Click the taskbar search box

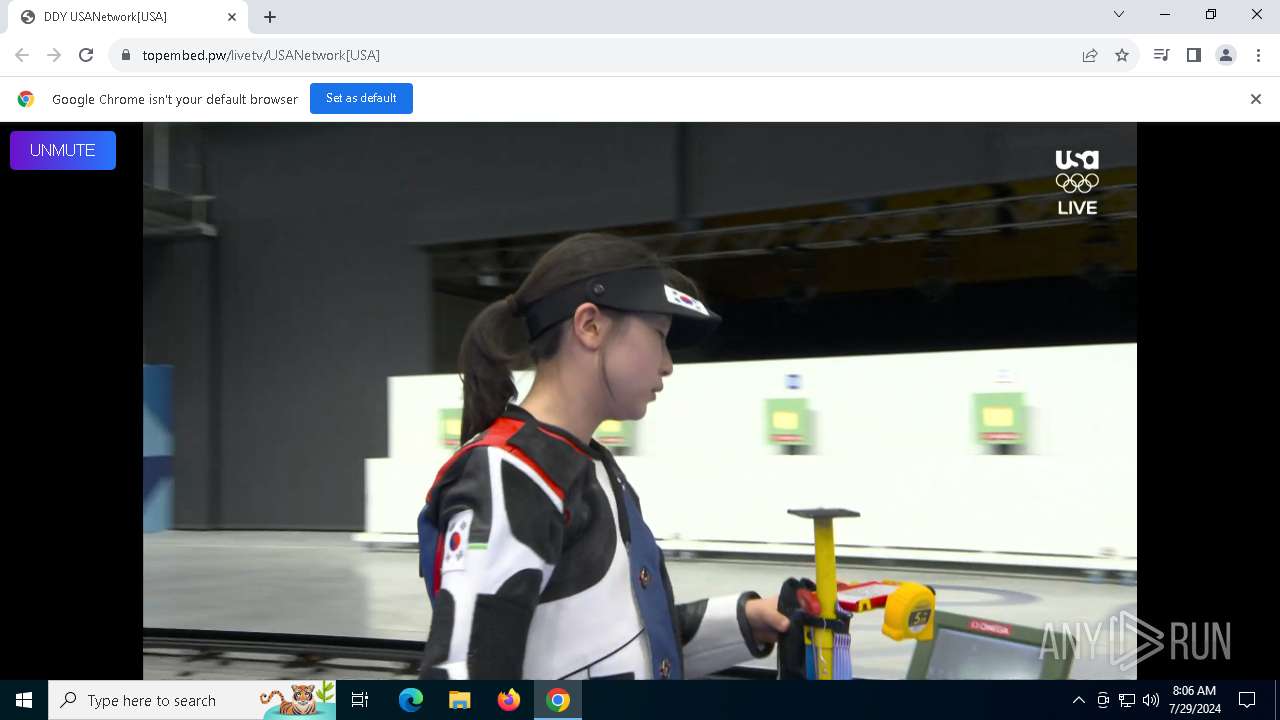192,700
